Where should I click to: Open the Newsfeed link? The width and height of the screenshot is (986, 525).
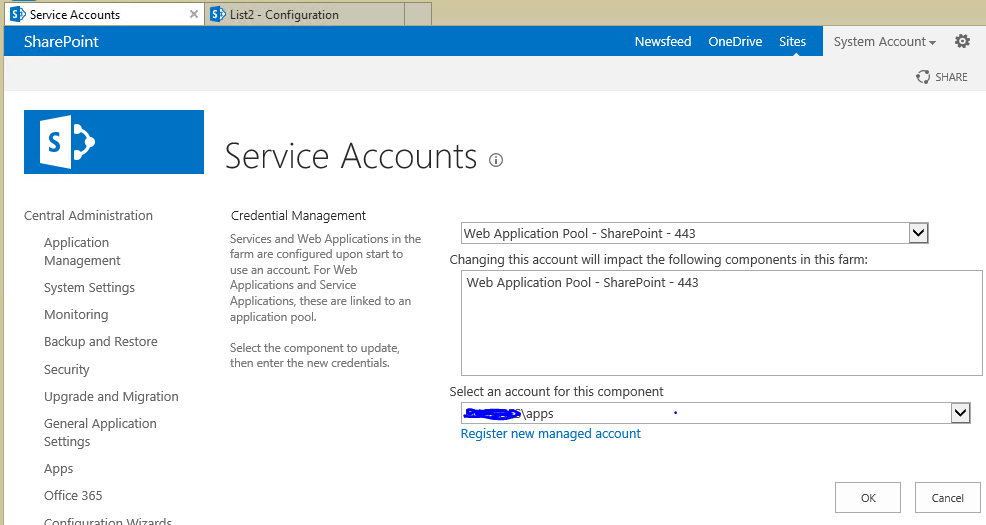pyautogui.click(x=663, y=41)
